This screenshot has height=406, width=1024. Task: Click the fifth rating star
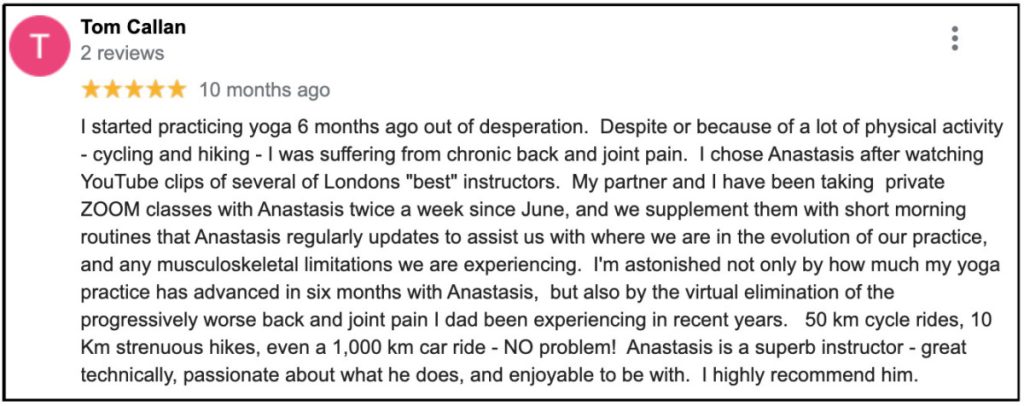(176, 90)
